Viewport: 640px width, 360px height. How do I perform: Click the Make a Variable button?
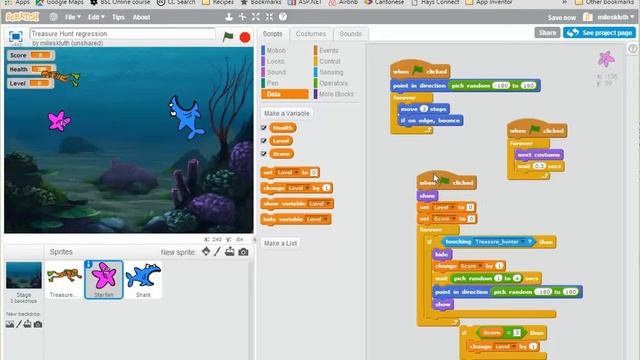tap(287, 113)
